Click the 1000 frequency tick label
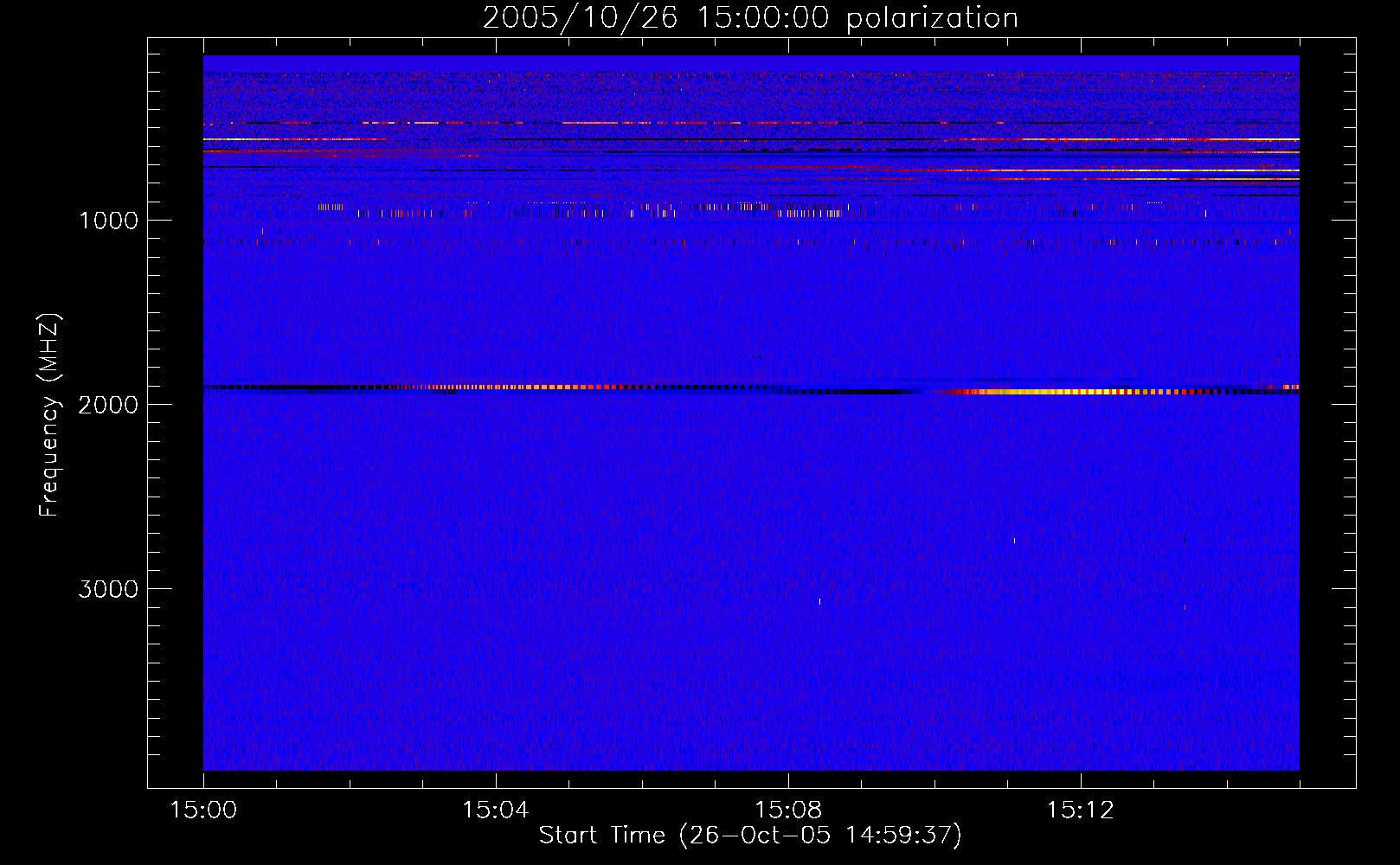Screen dimensions: 1400x865 click(108, 221)
